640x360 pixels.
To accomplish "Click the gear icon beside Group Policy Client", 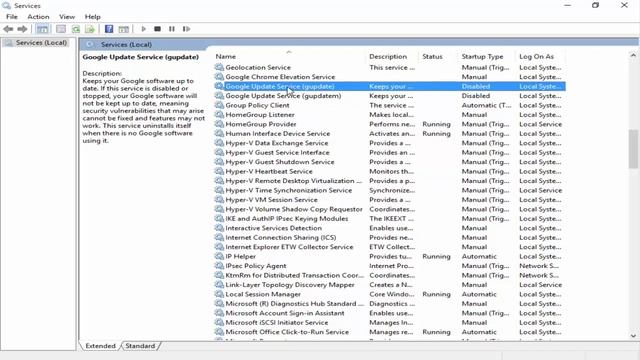I will 219,105.
